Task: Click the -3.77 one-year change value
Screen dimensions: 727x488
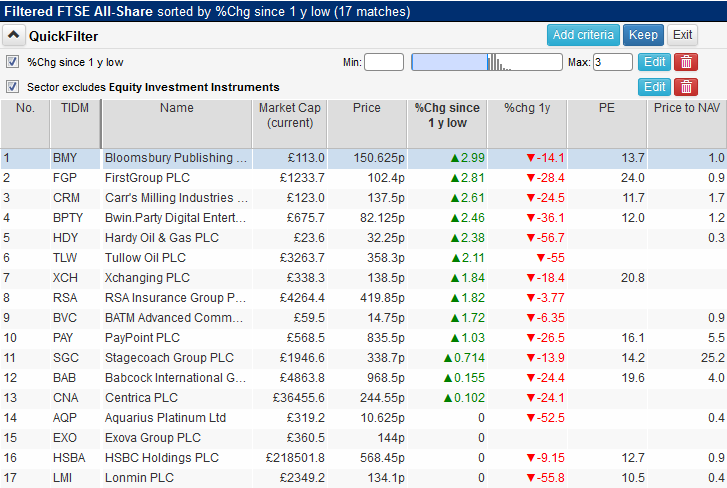Action: point(546,298)
